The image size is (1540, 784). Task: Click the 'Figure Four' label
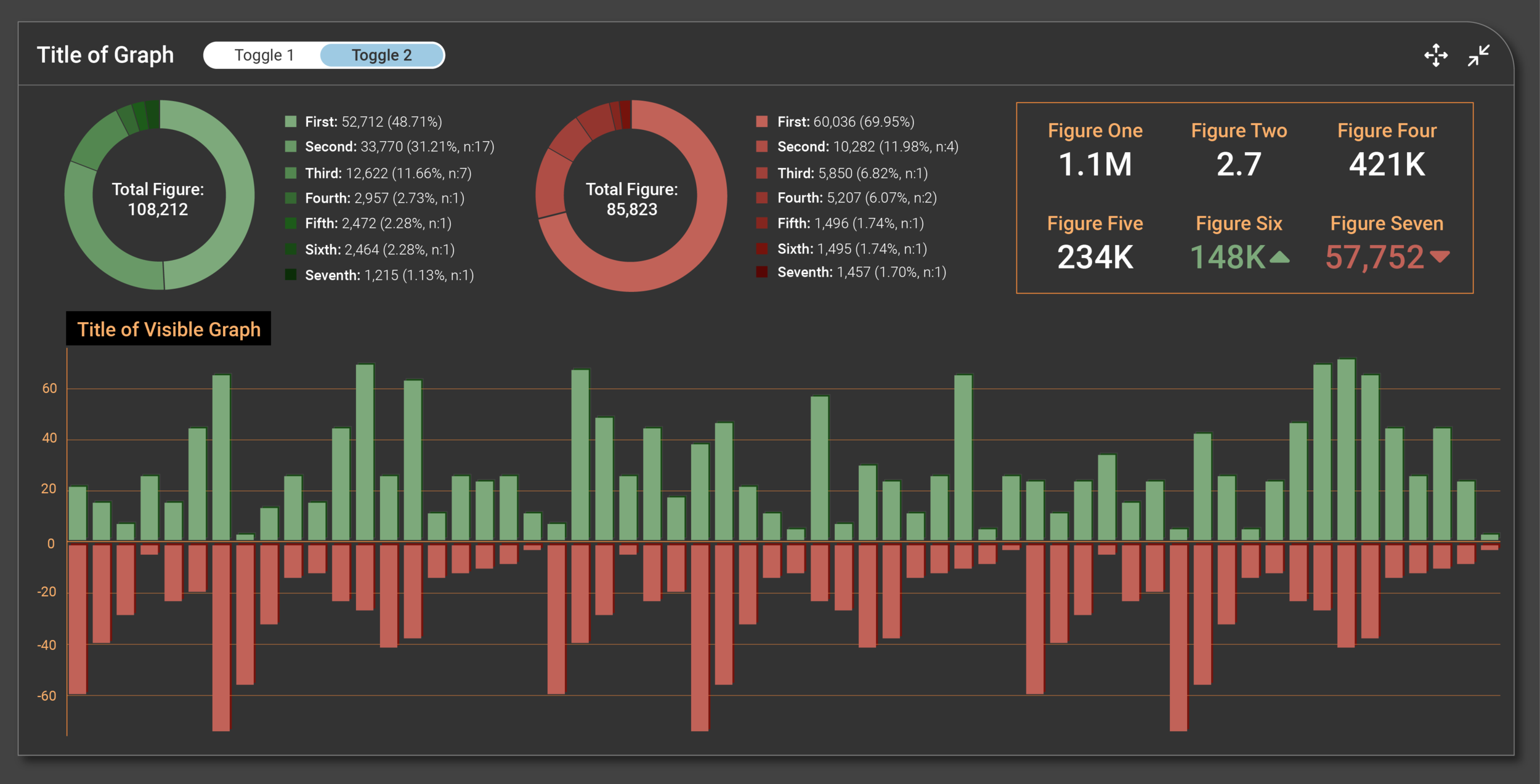(1387, 131)
